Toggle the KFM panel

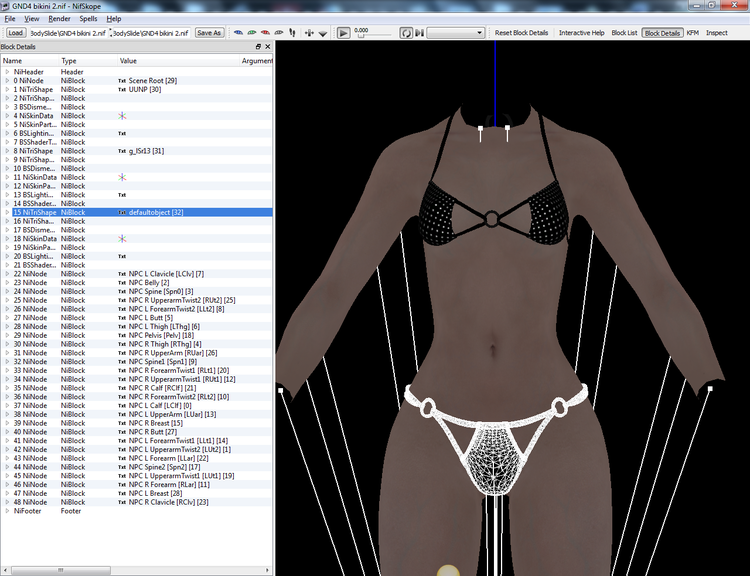click(693, 33)
